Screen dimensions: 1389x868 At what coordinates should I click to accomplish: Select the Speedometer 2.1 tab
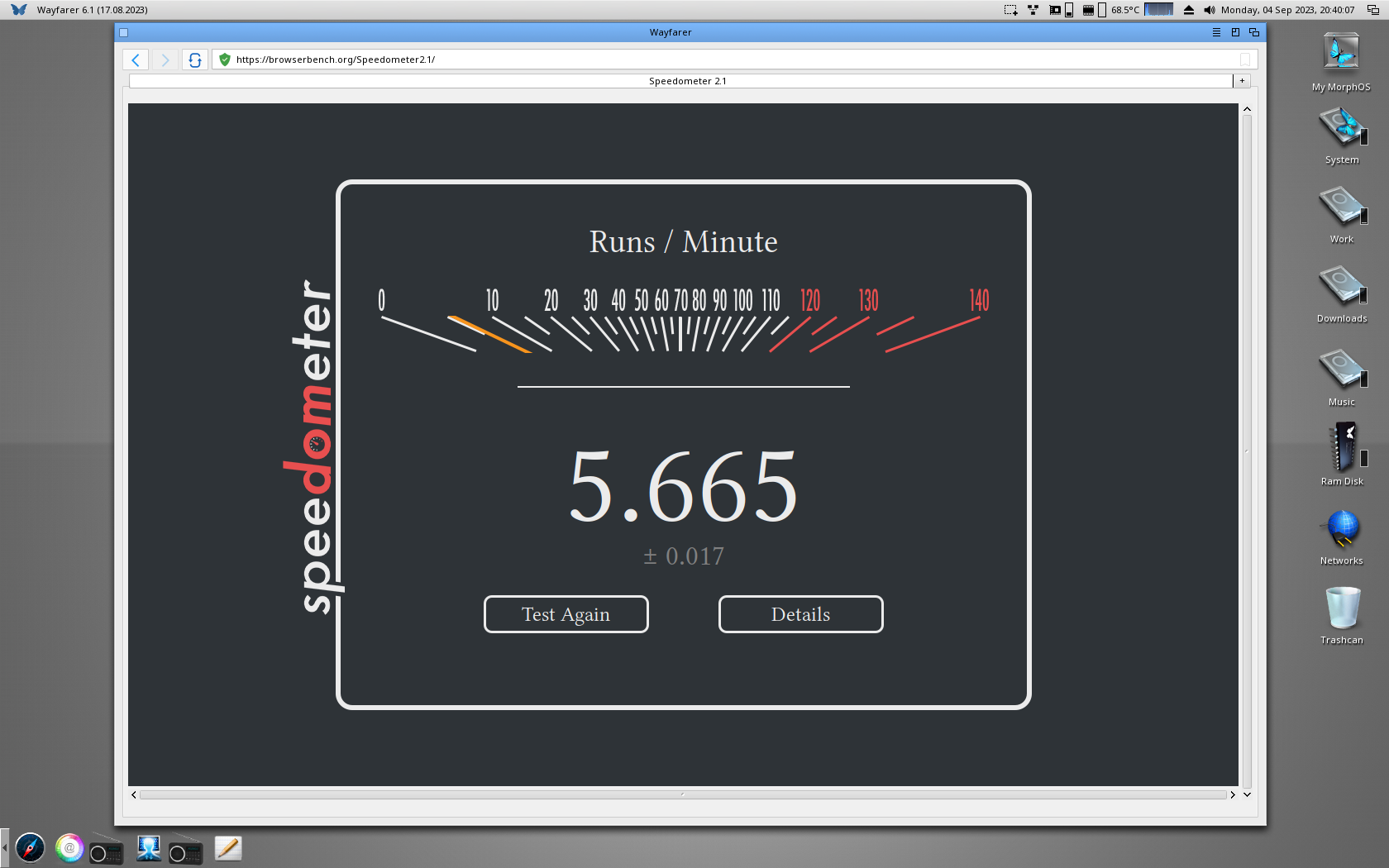coord(680,81)
